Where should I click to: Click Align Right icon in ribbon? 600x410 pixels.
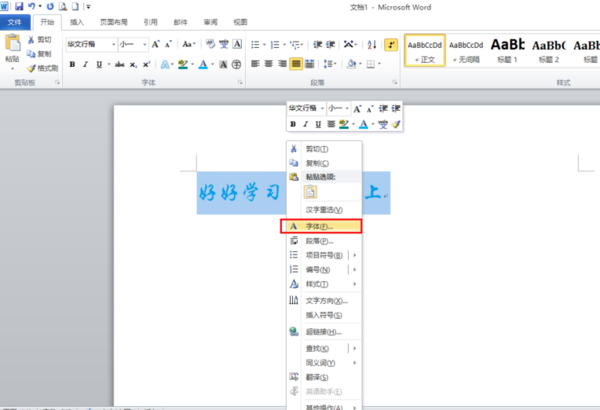coord(282,64)
